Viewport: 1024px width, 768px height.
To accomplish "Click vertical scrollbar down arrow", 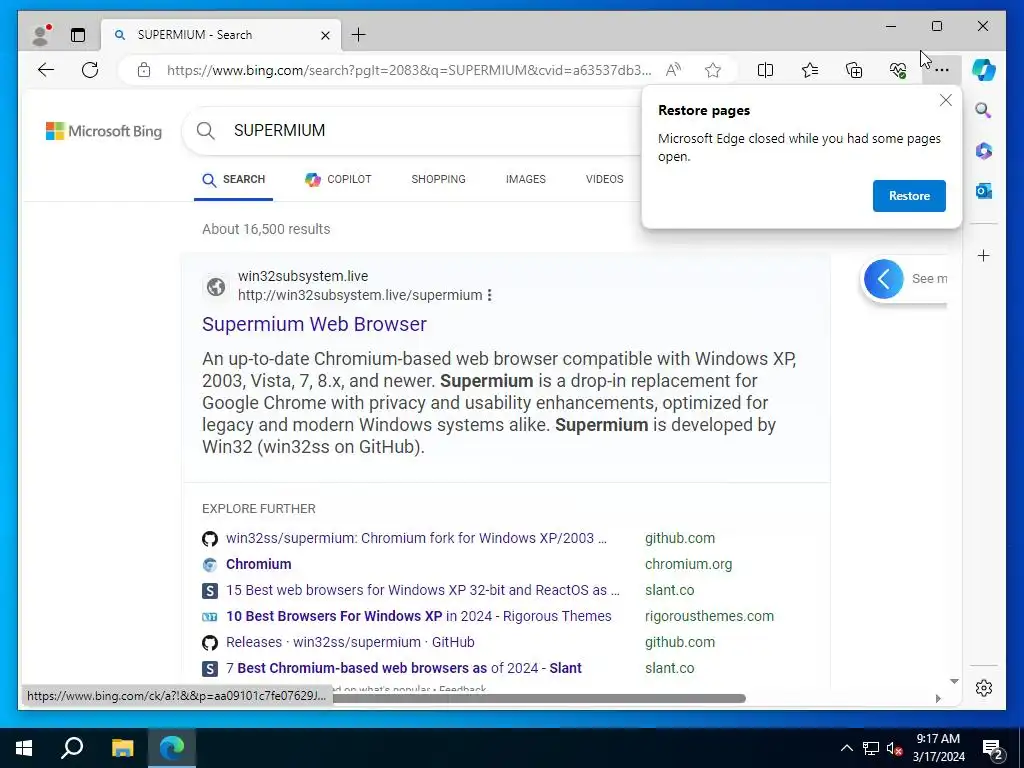I will tap(954, 682).
